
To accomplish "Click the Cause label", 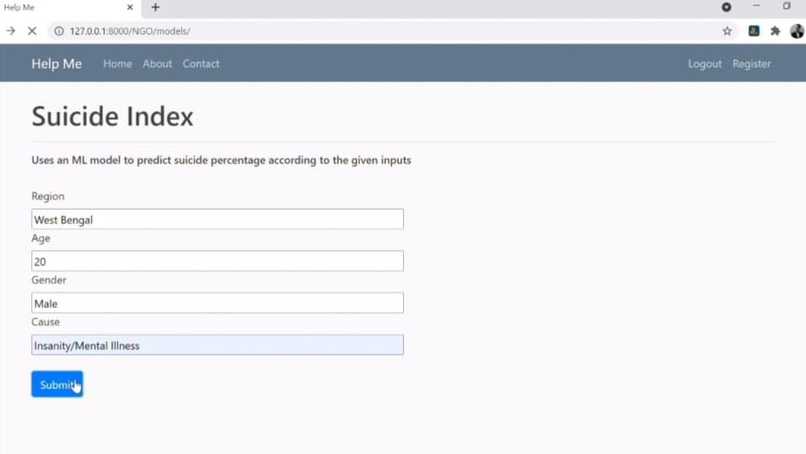I will point(45,322).
